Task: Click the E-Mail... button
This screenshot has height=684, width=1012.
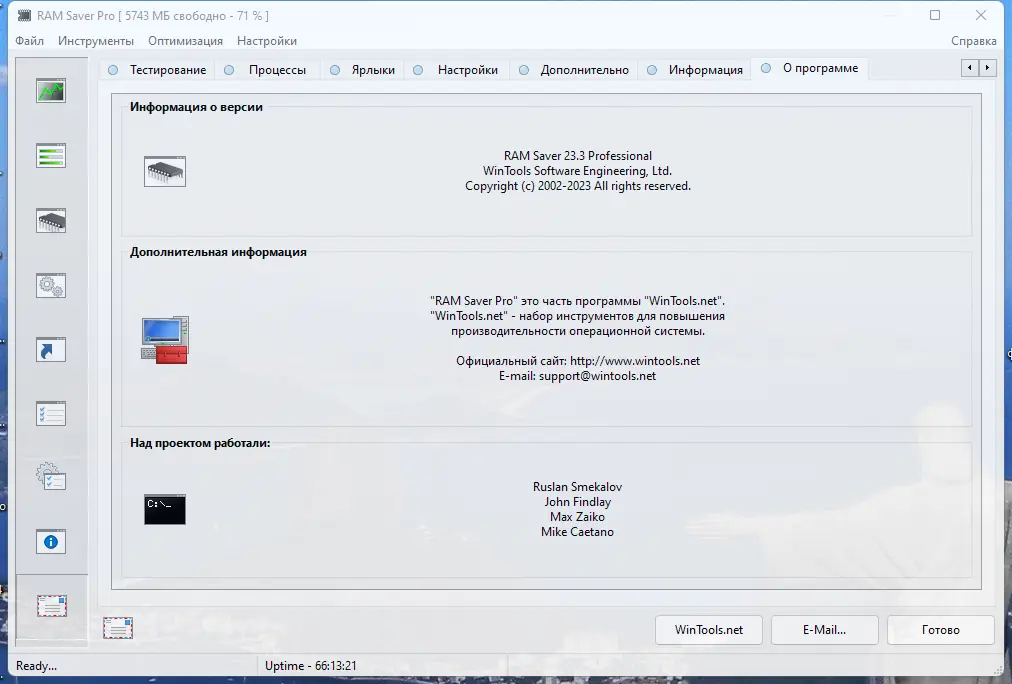Action: tap(824, 630)
